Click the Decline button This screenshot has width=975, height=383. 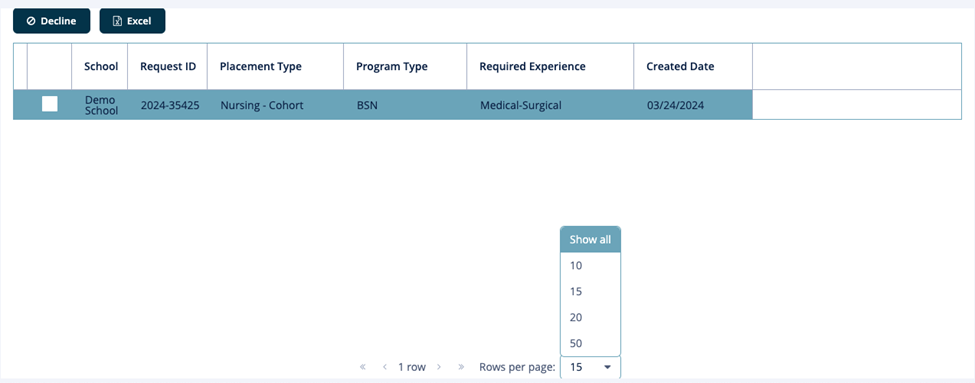tap(52, 21)
